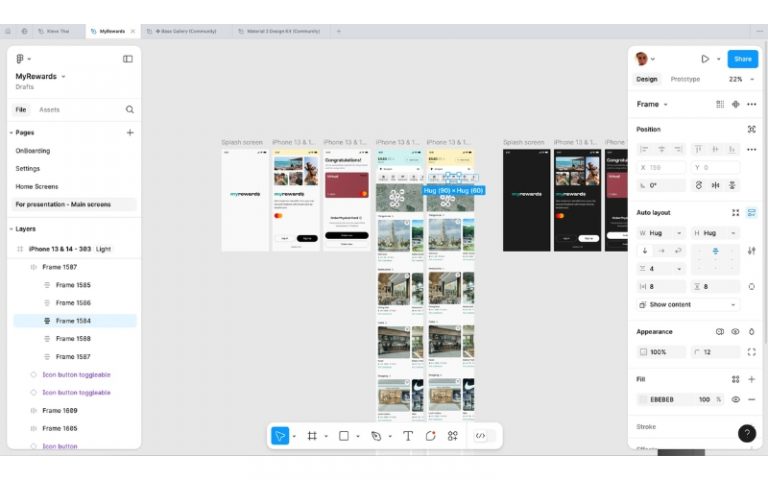Open the Show content clipping dropdown

(688, 304)
